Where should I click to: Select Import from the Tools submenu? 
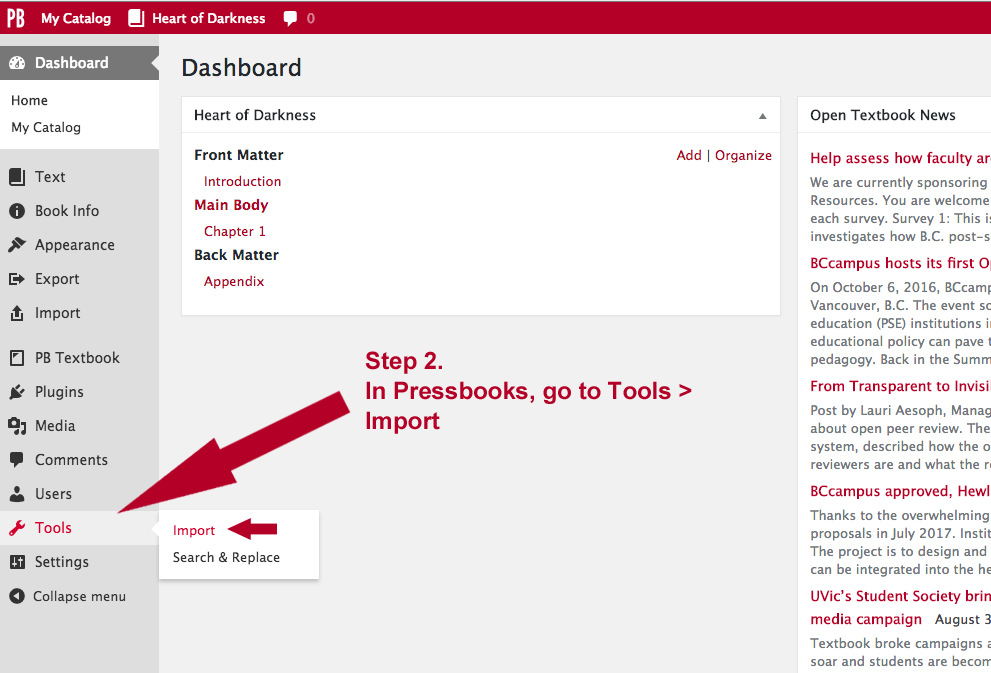point(193,530)
